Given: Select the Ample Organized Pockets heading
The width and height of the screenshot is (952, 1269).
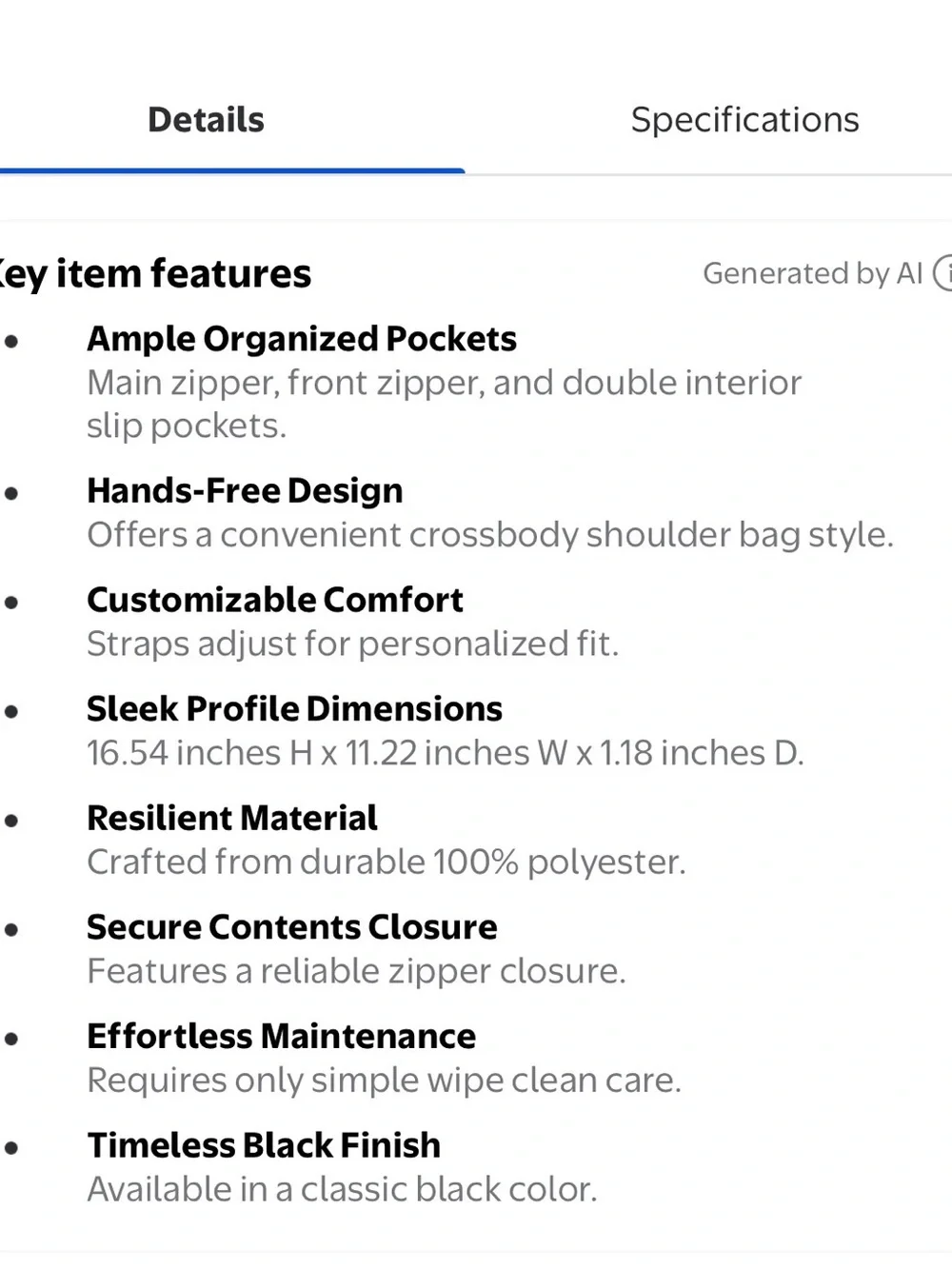Looking at the screenshot, I should [x=302, y=339].
